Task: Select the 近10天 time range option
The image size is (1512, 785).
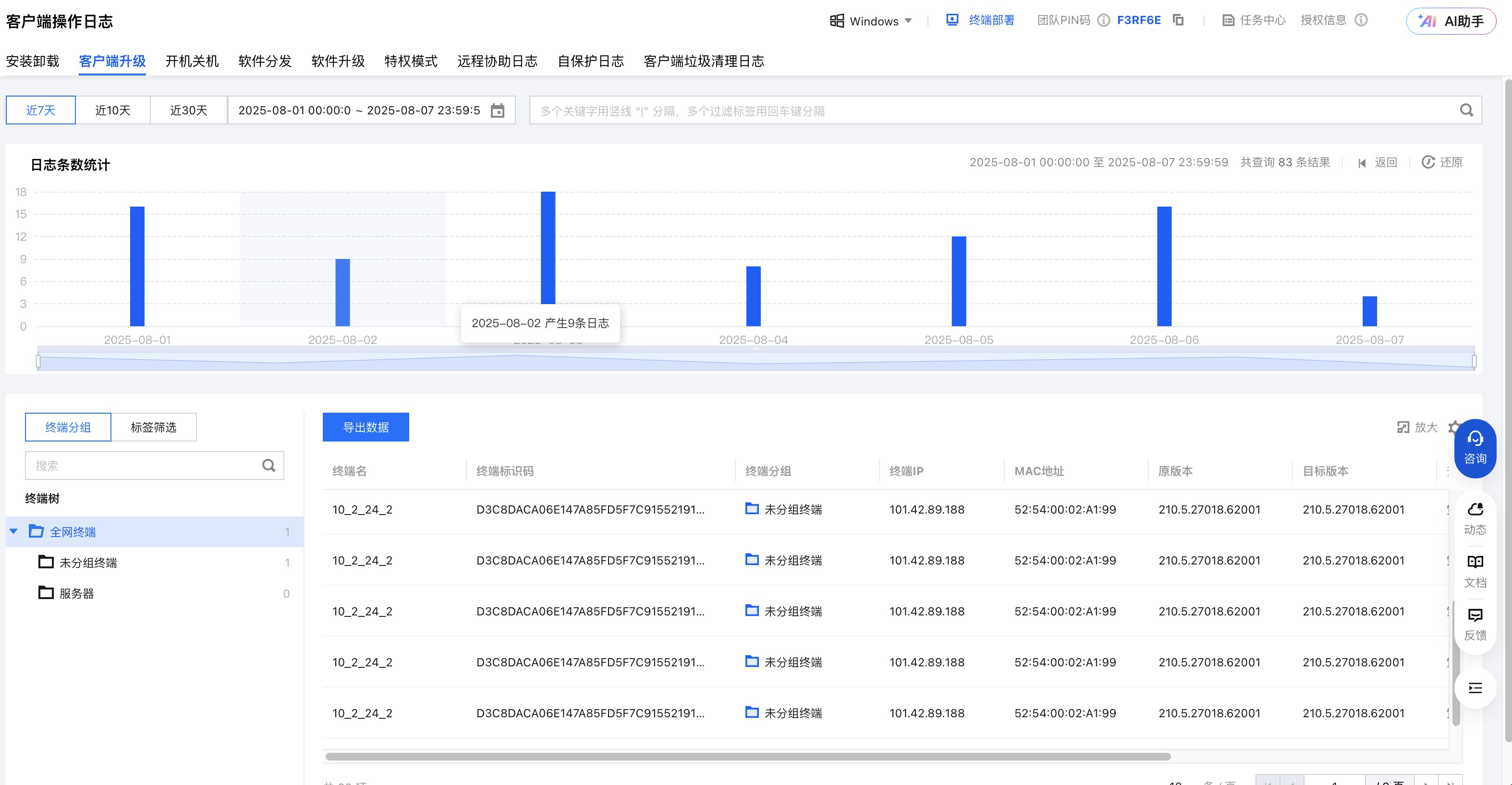Action: (113, 110)
